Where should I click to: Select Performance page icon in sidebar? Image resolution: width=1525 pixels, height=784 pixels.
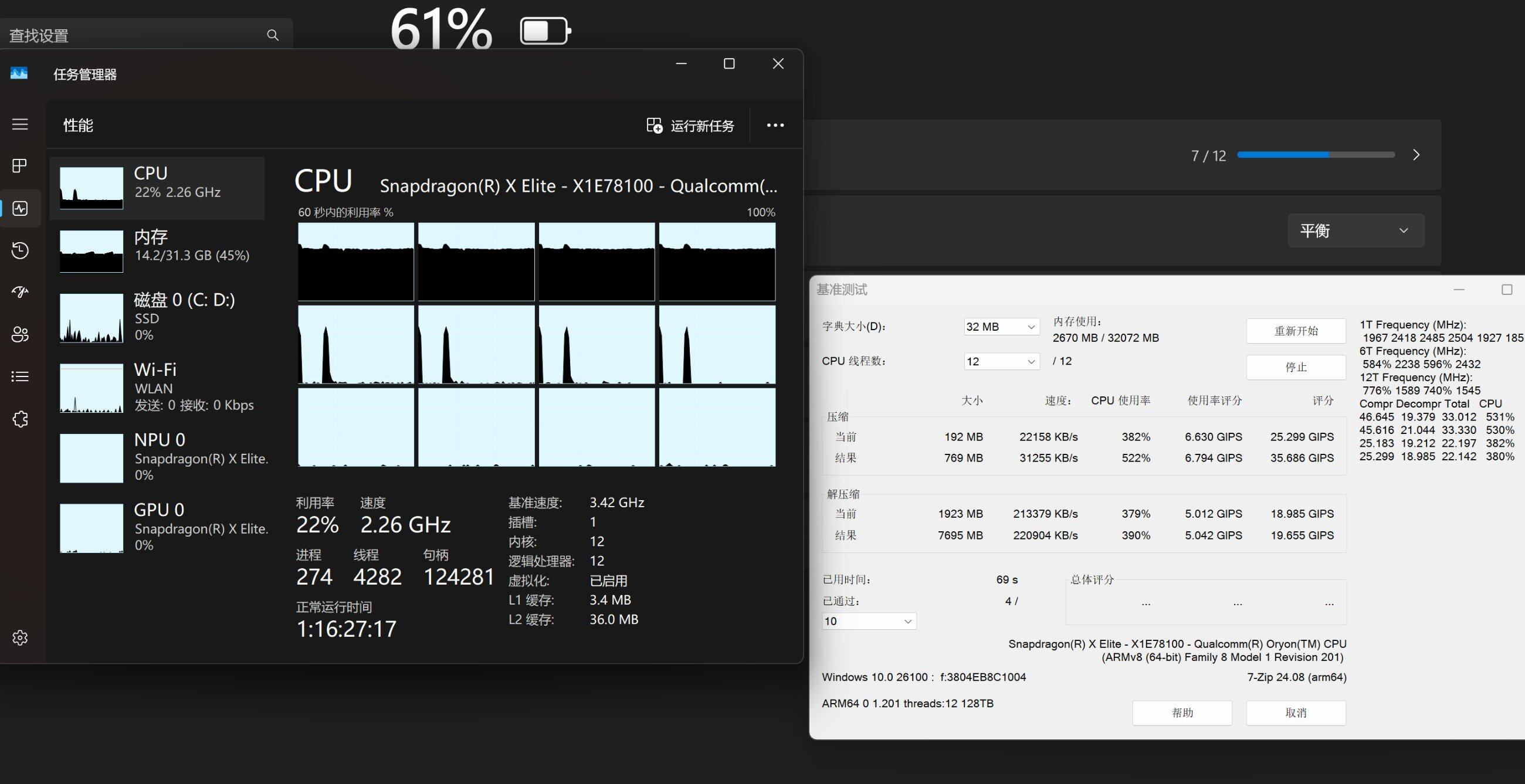pos(20,208)
